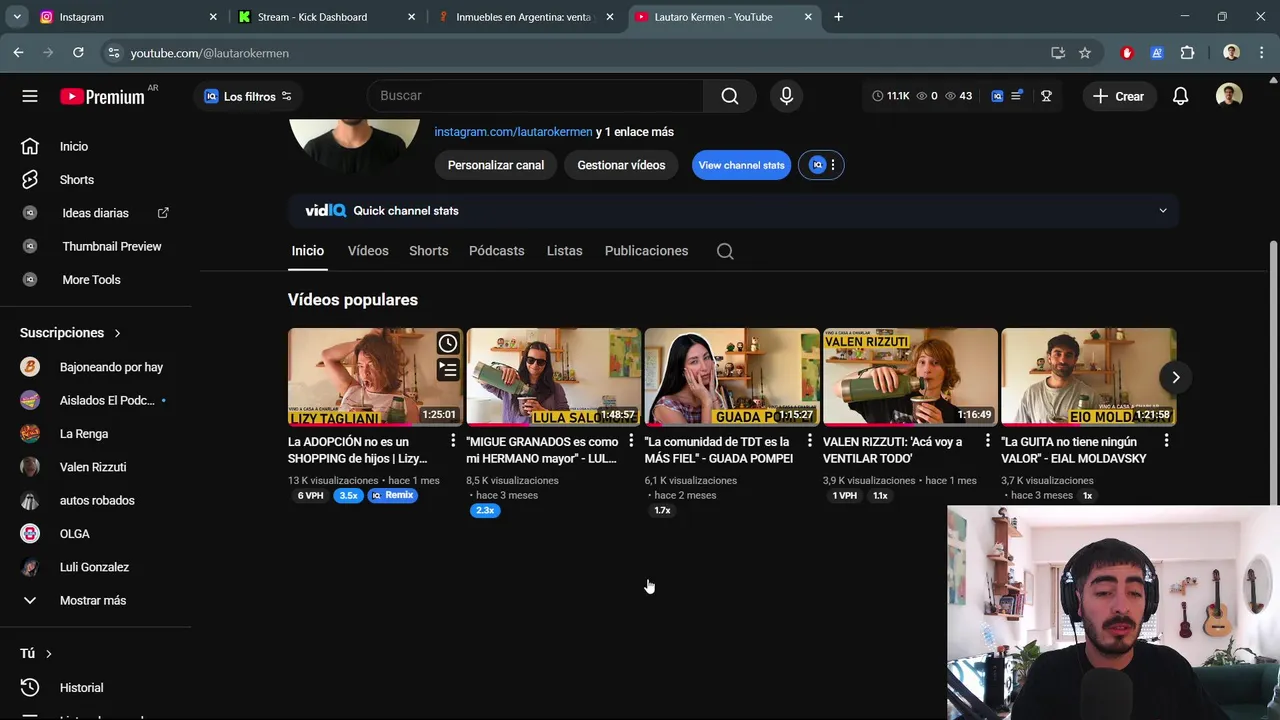Open the YouTube account avatar menu
1280x720 pixels.
1229,96
